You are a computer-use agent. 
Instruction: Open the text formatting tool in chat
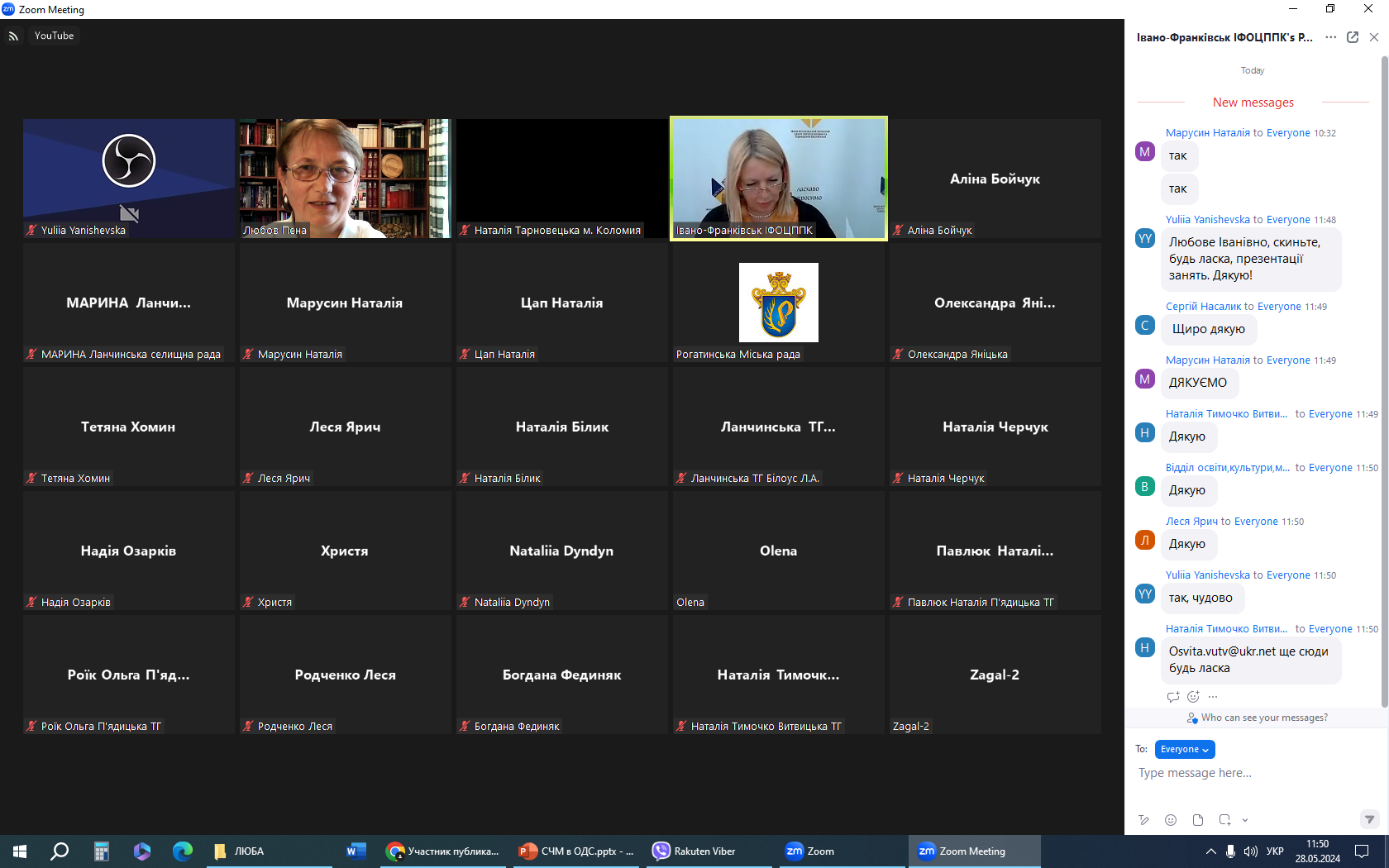(1143, 820)
